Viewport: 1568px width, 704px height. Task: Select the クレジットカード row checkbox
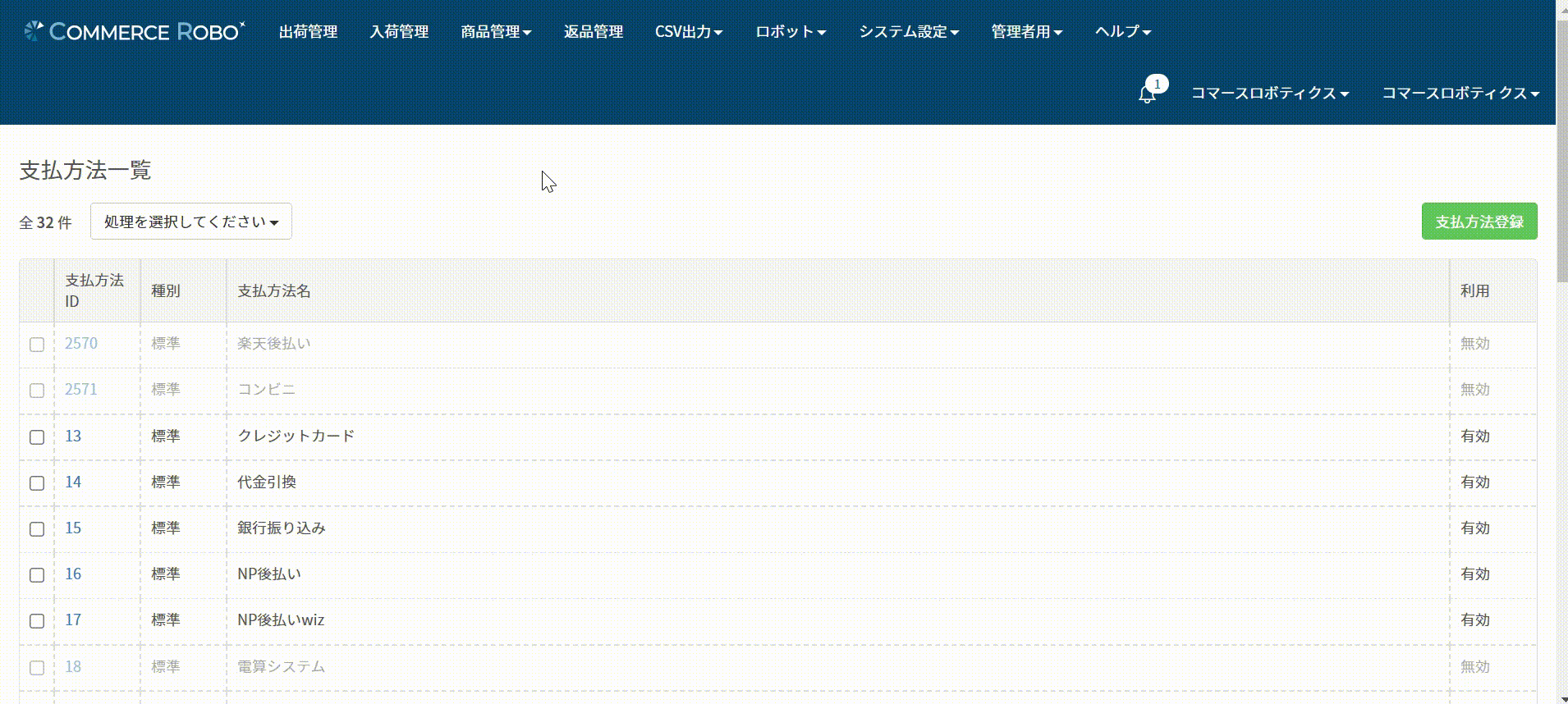[x=37, y=437]
